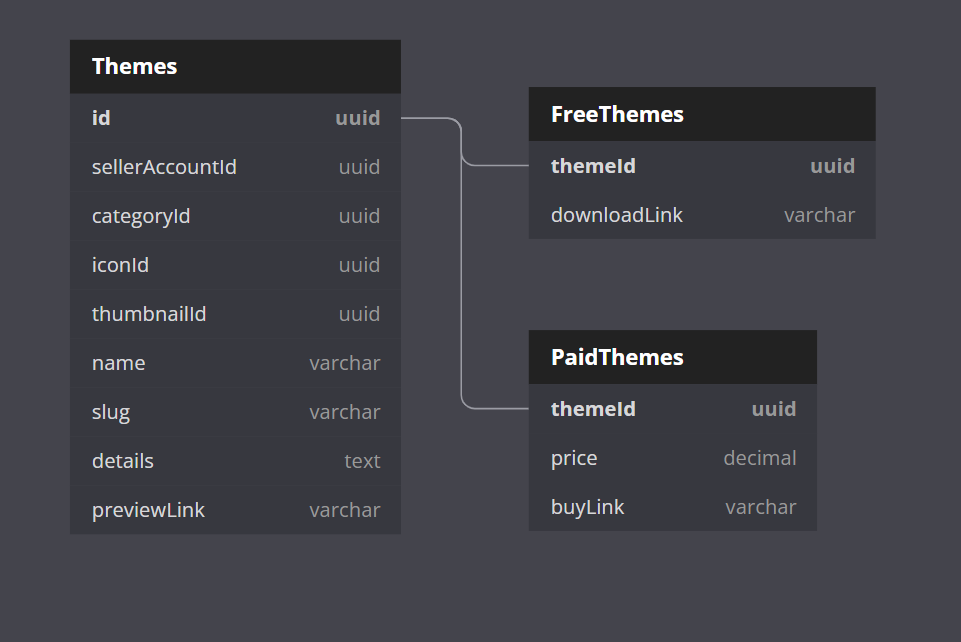Select the Themes table header
The image size is (961, 642).
[235, 67]
